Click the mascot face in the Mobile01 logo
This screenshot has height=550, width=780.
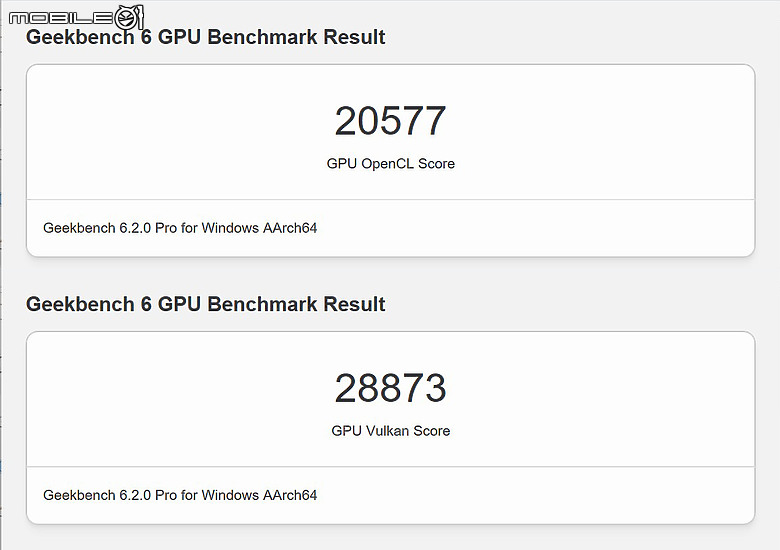pyautogui.click(x=126, y=18)
